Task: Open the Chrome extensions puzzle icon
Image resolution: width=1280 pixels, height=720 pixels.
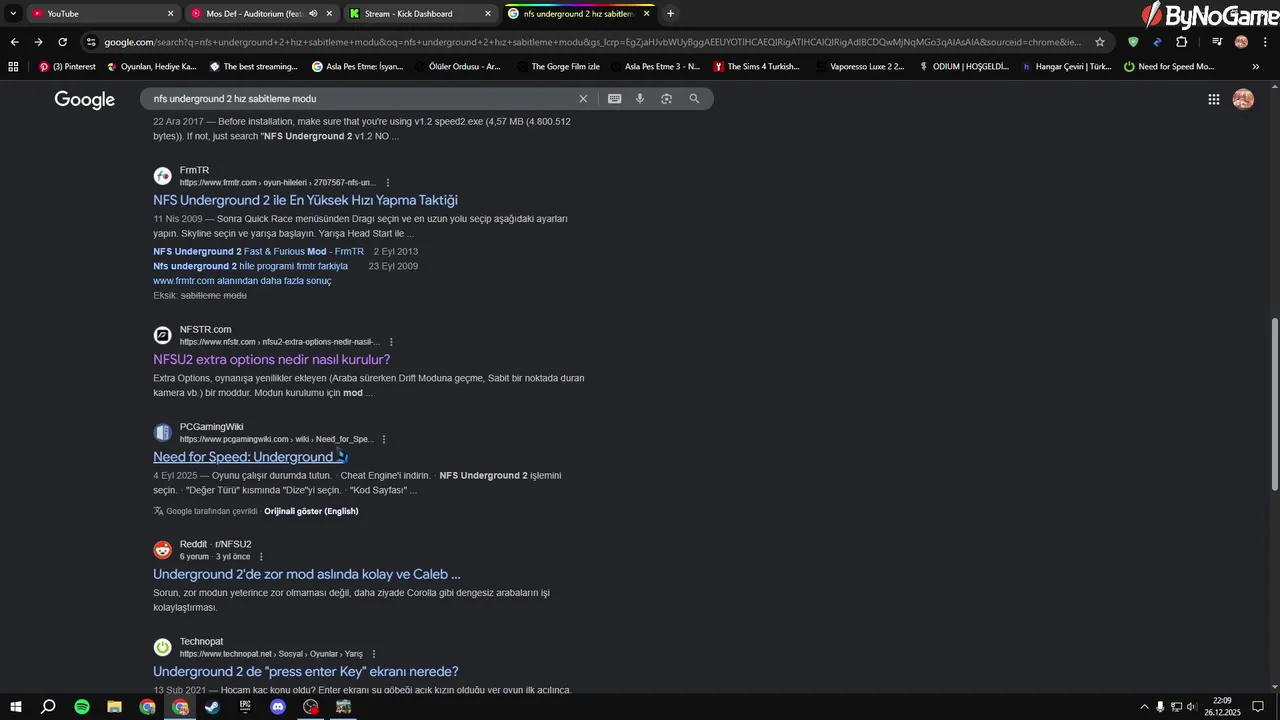Action: [1181, 42]
